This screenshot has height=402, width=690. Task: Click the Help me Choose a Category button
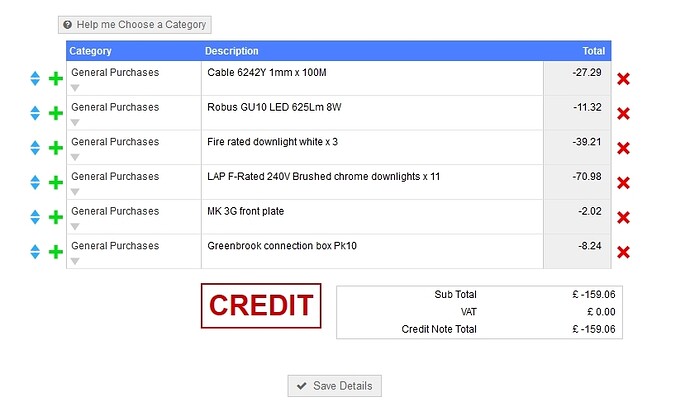click(x=134, y=24)
